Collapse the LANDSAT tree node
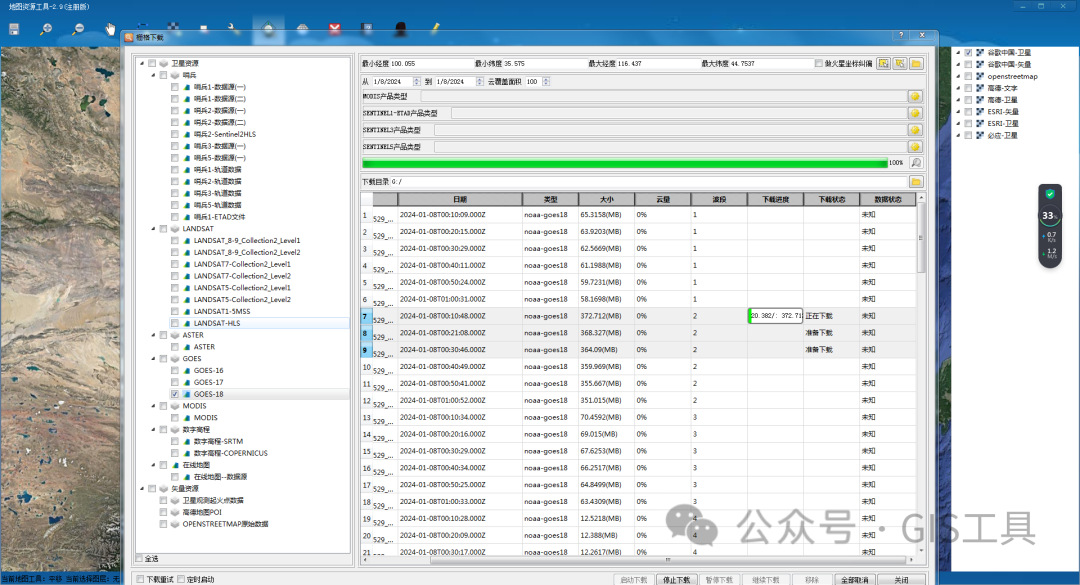 coord(154,229)
